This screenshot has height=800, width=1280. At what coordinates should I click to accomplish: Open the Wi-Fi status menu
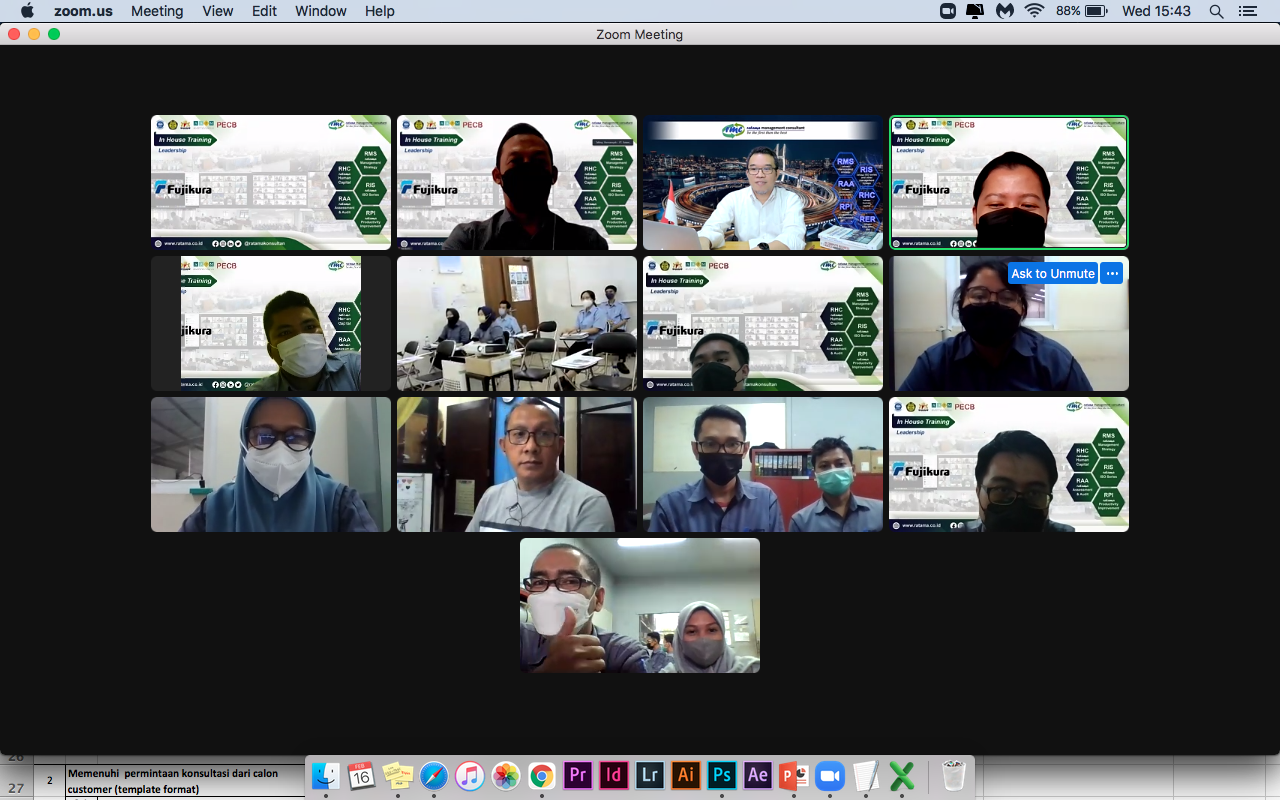(1034, 11)
